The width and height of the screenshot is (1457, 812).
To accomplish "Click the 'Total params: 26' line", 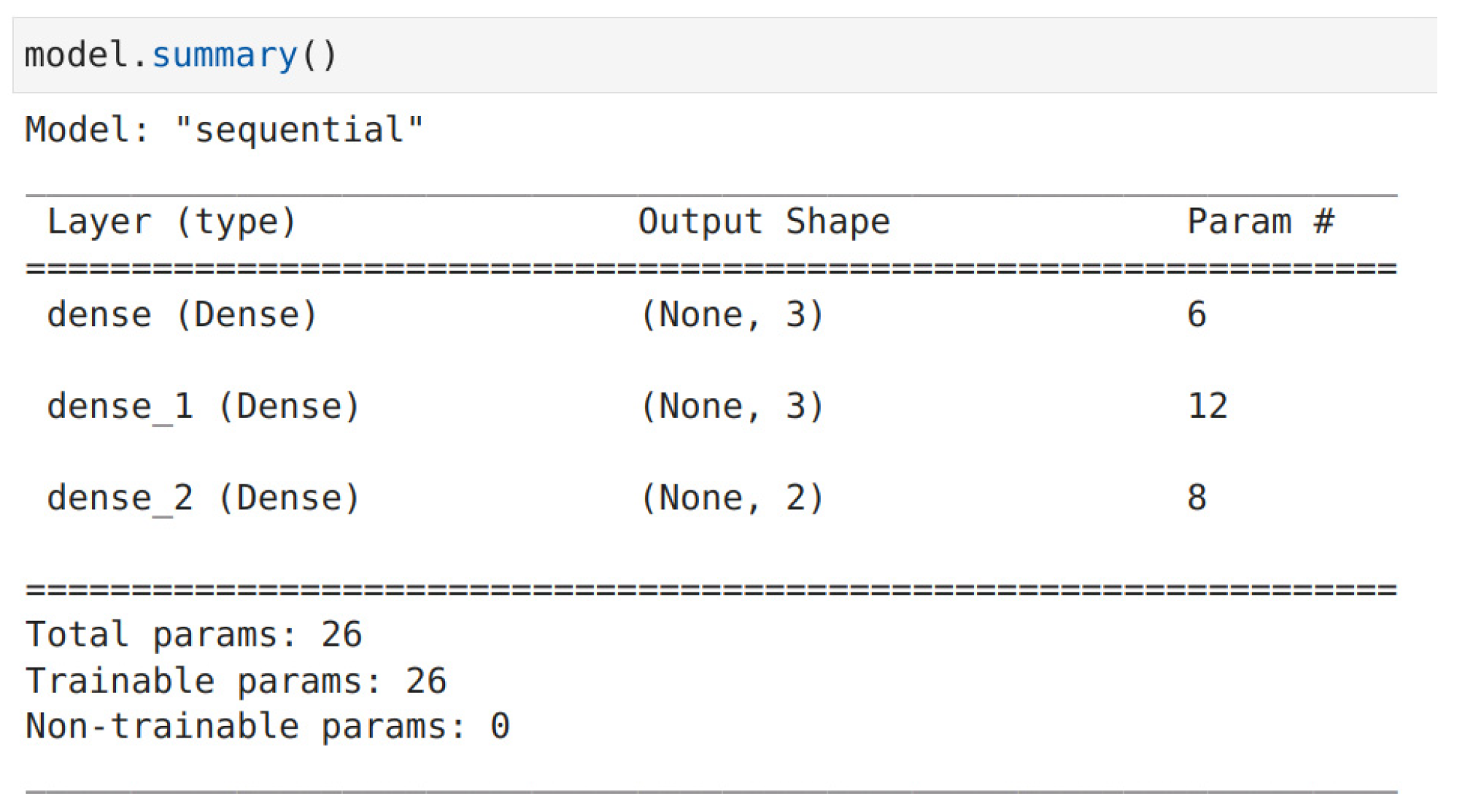I will [x=193, y=634].
